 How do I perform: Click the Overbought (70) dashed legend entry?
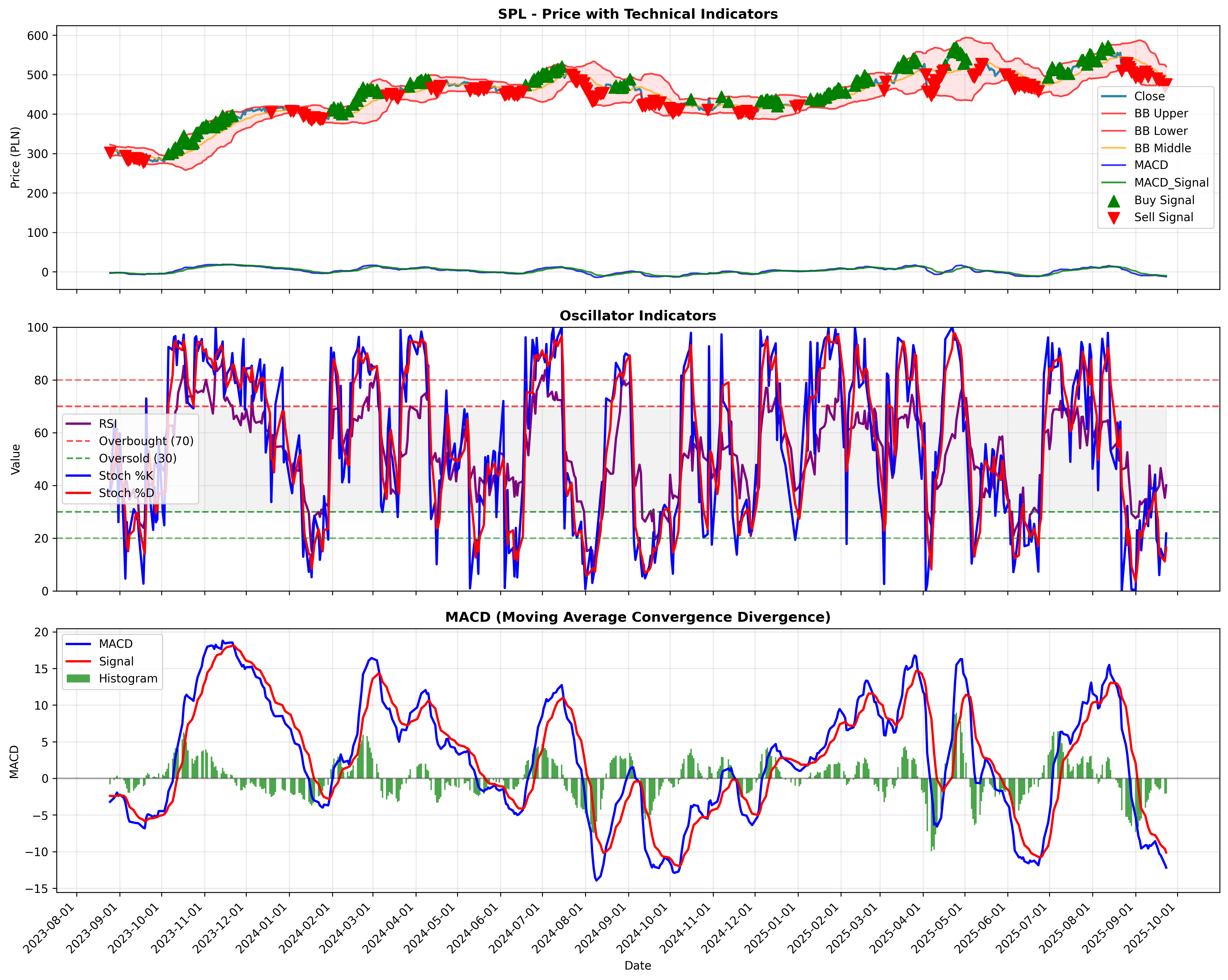pos(130,441)
